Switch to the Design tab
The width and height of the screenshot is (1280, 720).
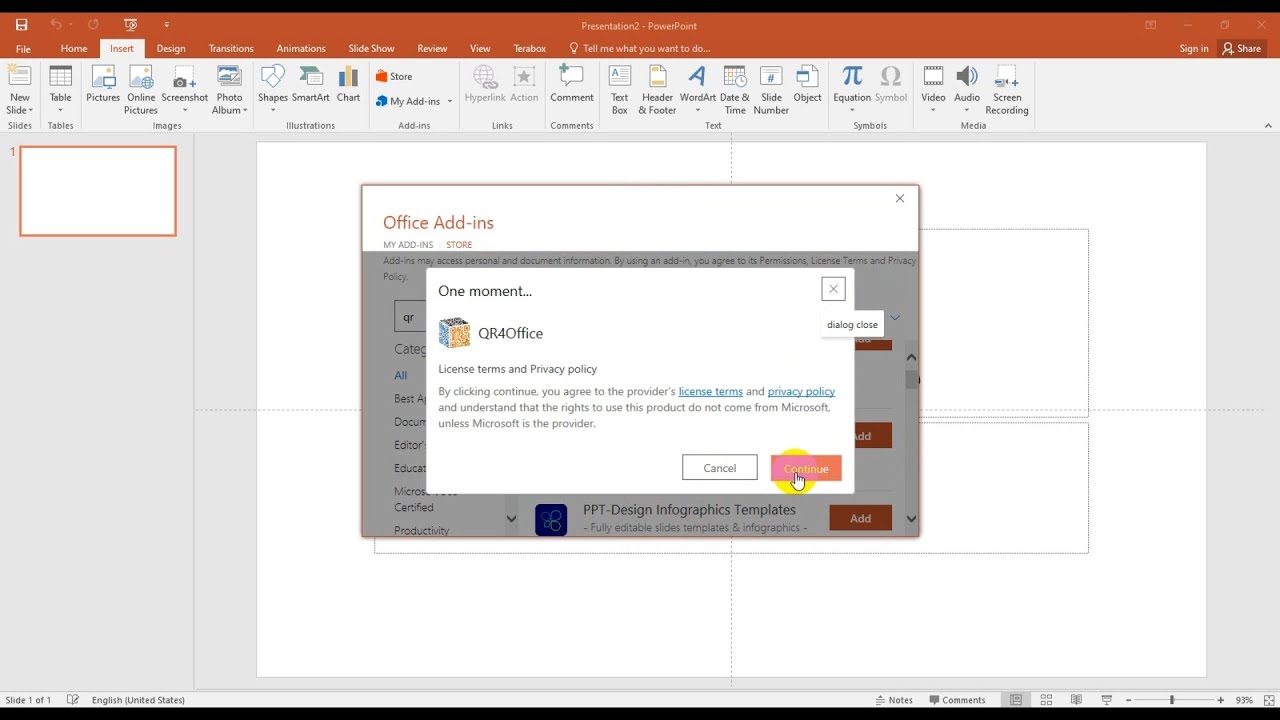(x=171, y=48)
